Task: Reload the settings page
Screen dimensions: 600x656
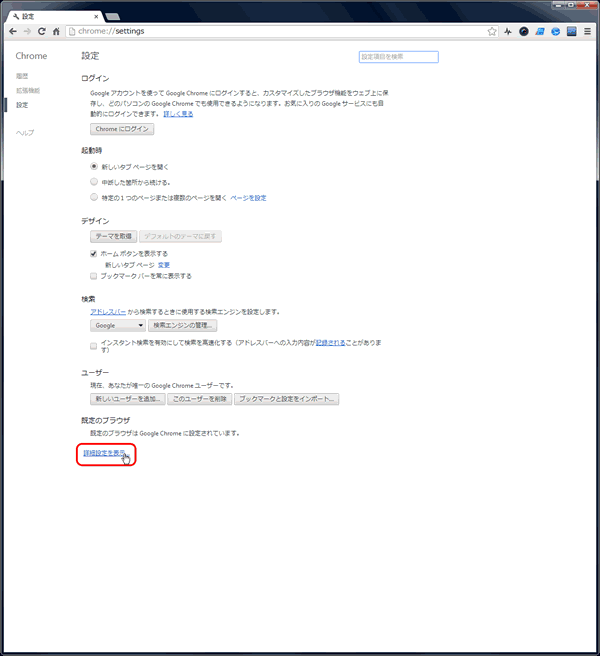Action: click(41, 31)
